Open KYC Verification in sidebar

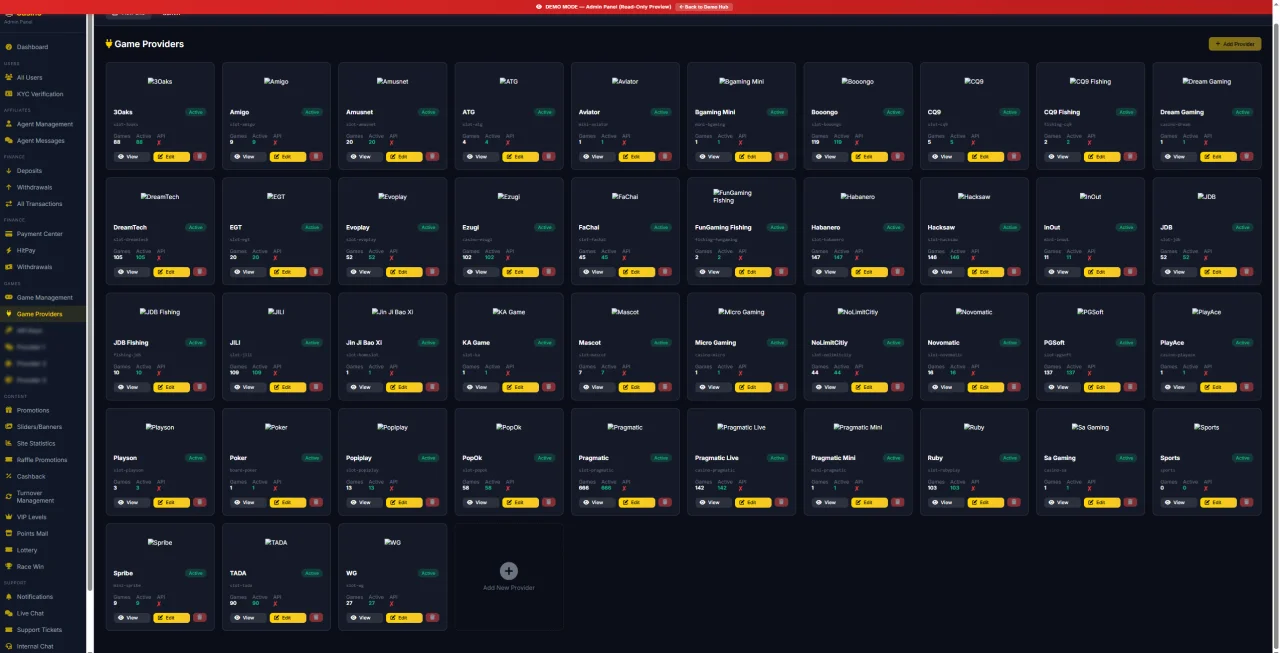tap(44, 94)
